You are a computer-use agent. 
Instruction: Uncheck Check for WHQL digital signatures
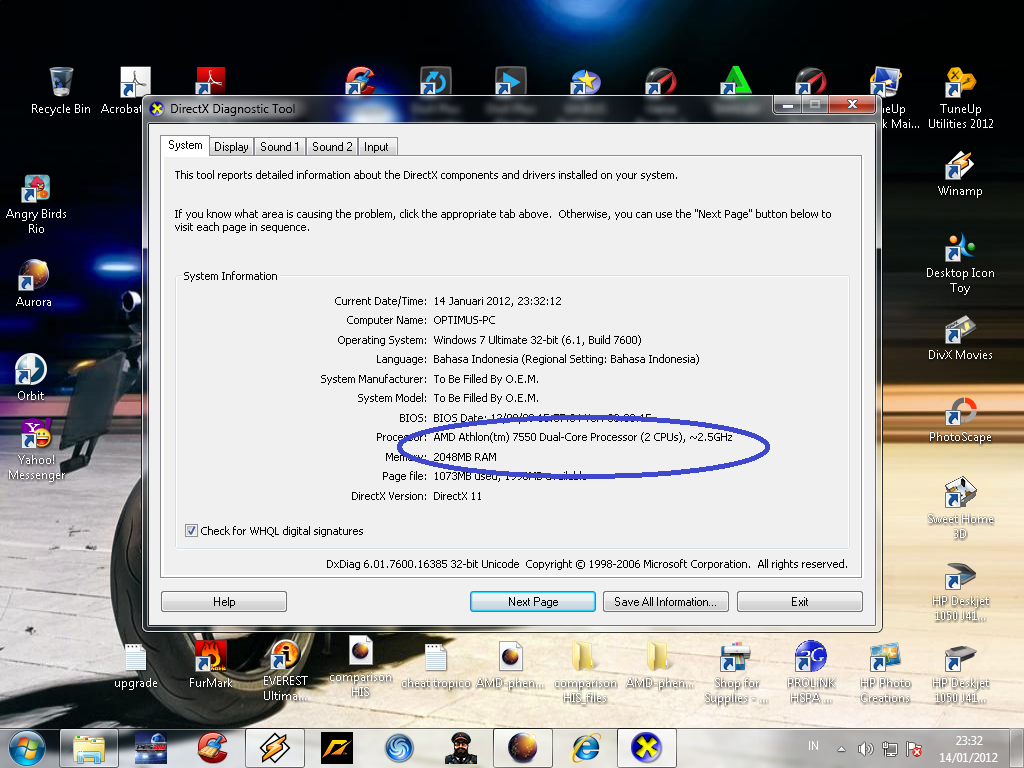tap(191, 531)
